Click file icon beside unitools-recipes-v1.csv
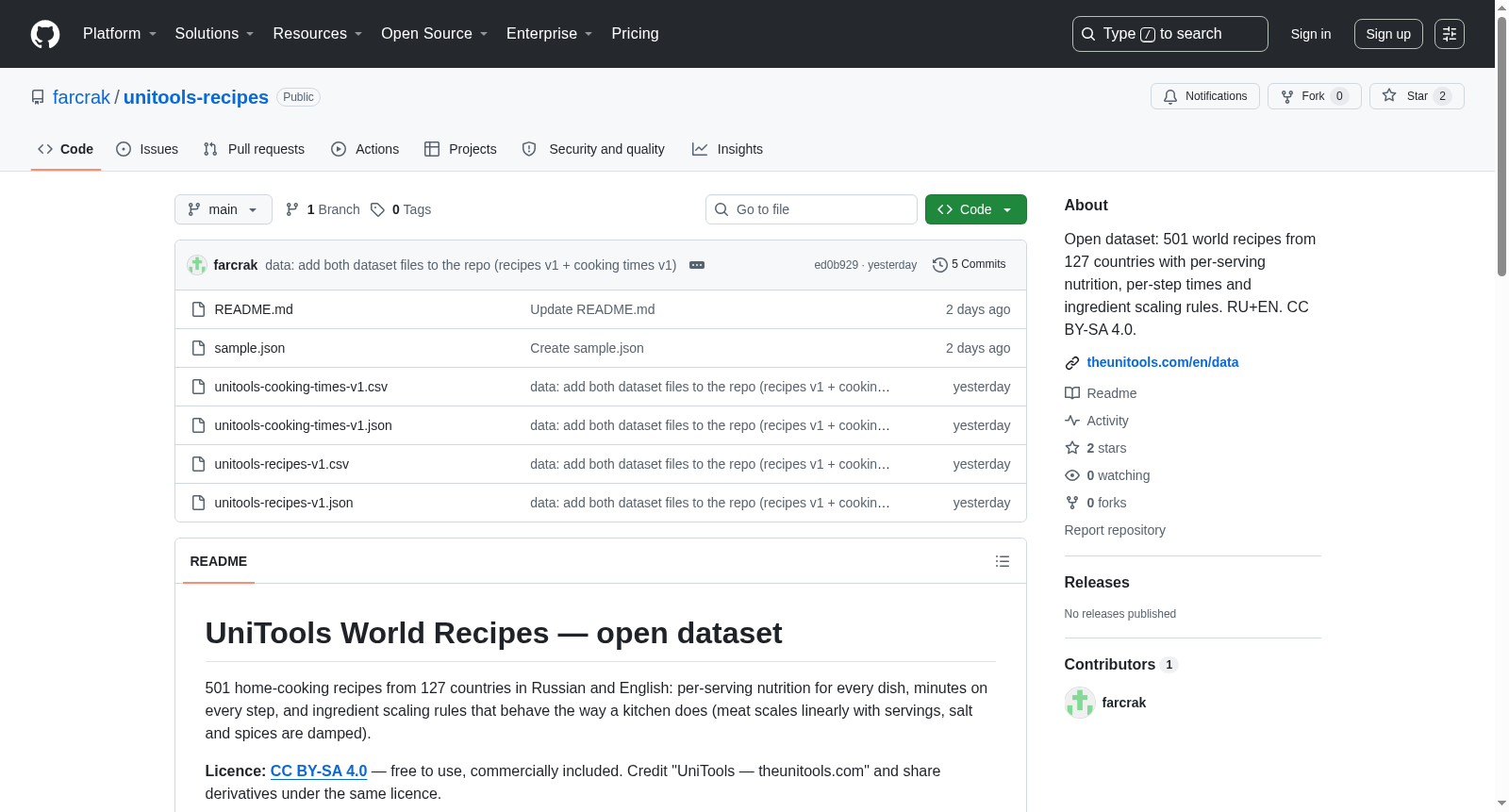1509x812 pixels. [x=198, y=464]
